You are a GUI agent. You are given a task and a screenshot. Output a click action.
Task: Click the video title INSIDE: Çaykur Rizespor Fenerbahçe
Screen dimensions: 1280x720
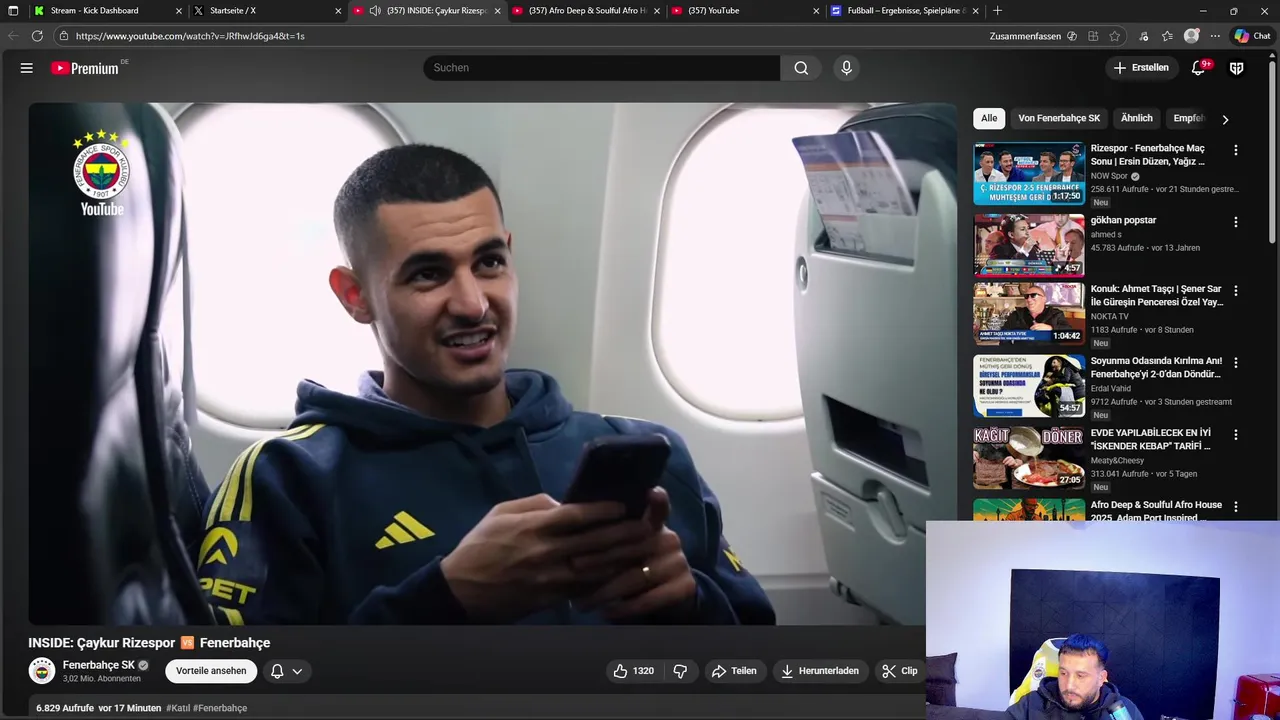[x=149, y=643]
